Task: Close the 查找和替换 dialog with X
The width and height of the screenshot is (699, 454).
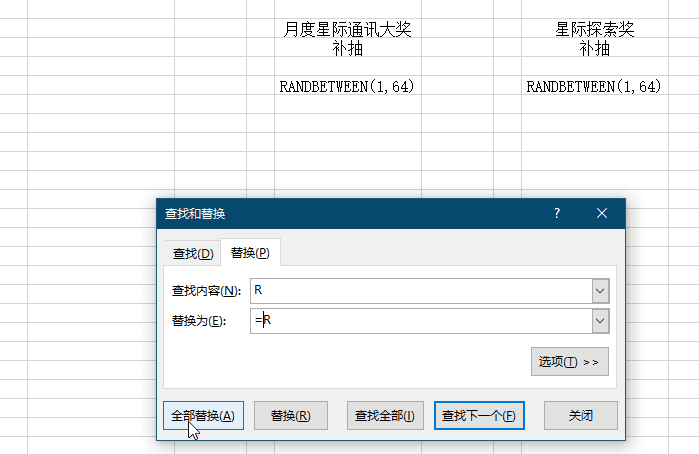Action: (x=602, y=213)
